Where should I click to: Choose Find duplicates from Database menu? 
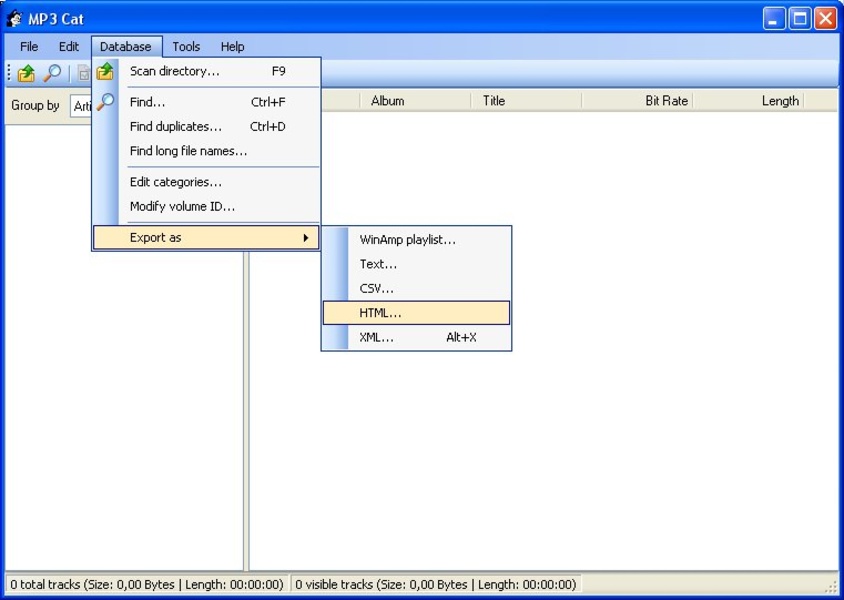[x=176, y=127]
